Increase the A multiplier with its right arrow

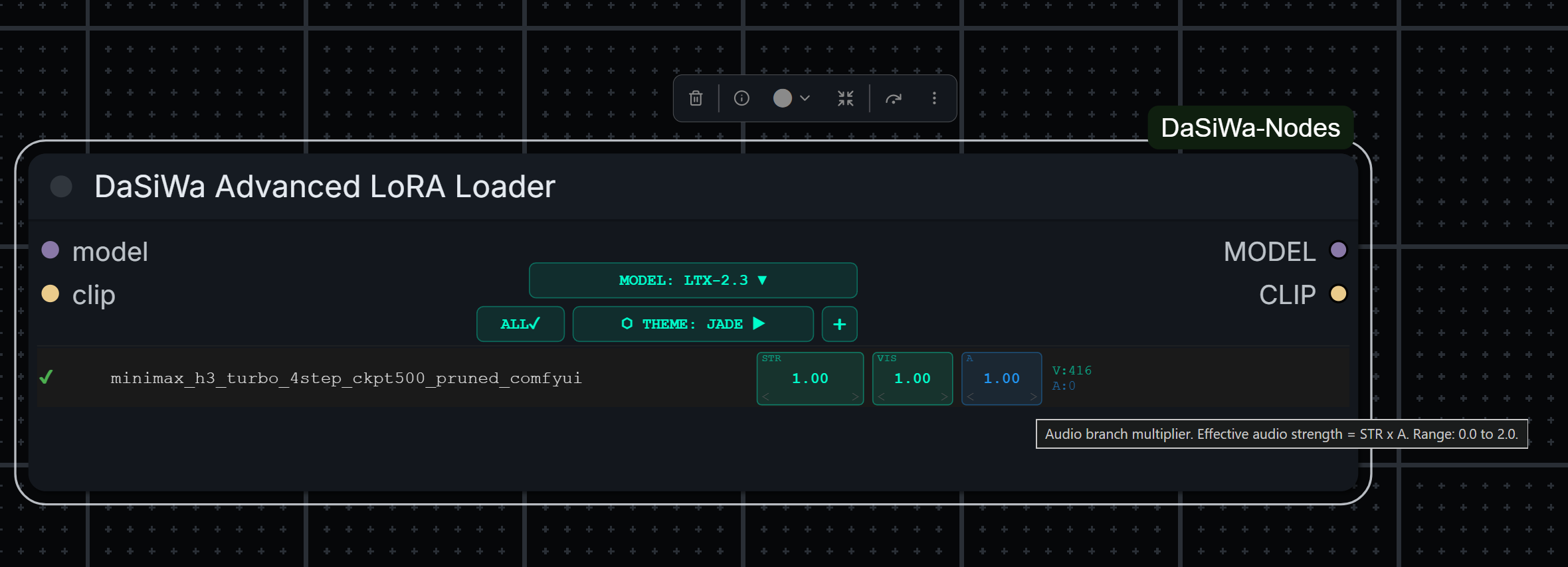(x=1033, y=397)
